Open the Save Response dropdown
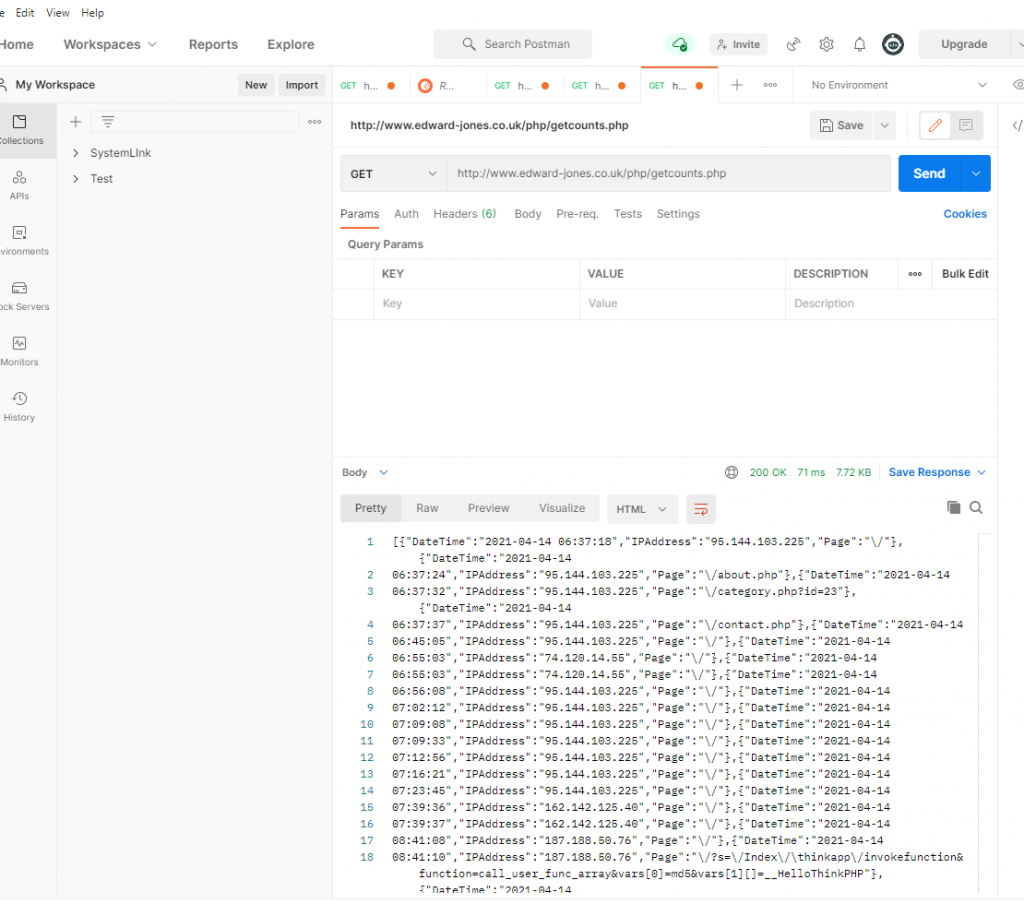 [x=937, y=472]
